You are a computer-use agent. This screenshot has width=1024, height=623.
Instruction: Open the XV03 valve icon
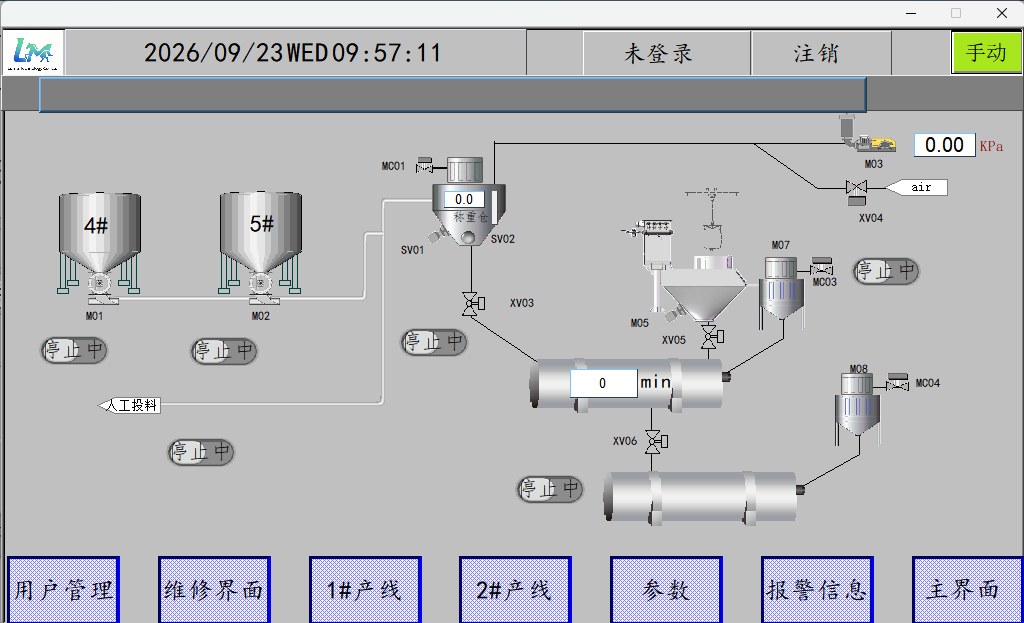coord(472,304)
